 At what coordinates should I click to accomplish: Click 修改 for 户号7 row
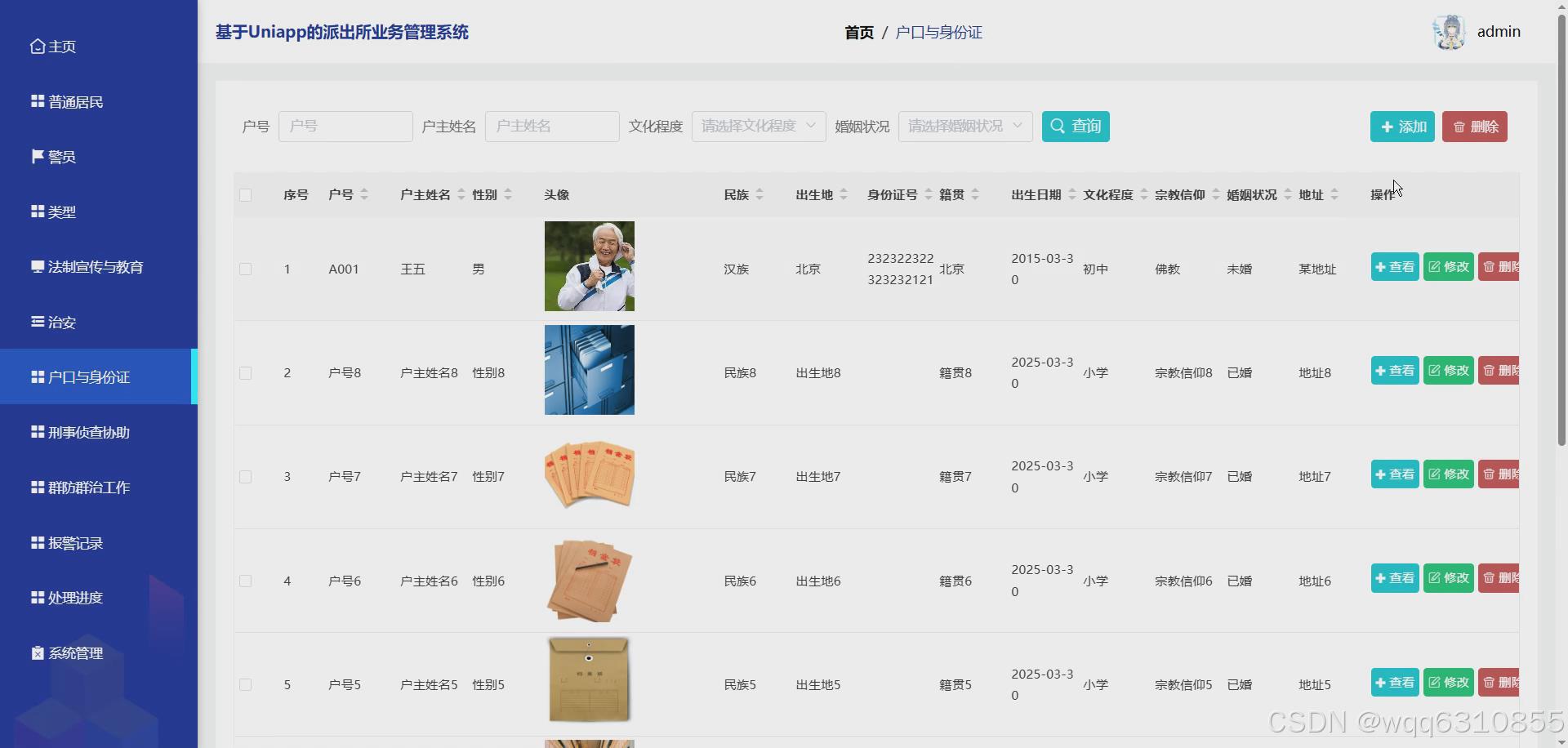[1449, 474]
